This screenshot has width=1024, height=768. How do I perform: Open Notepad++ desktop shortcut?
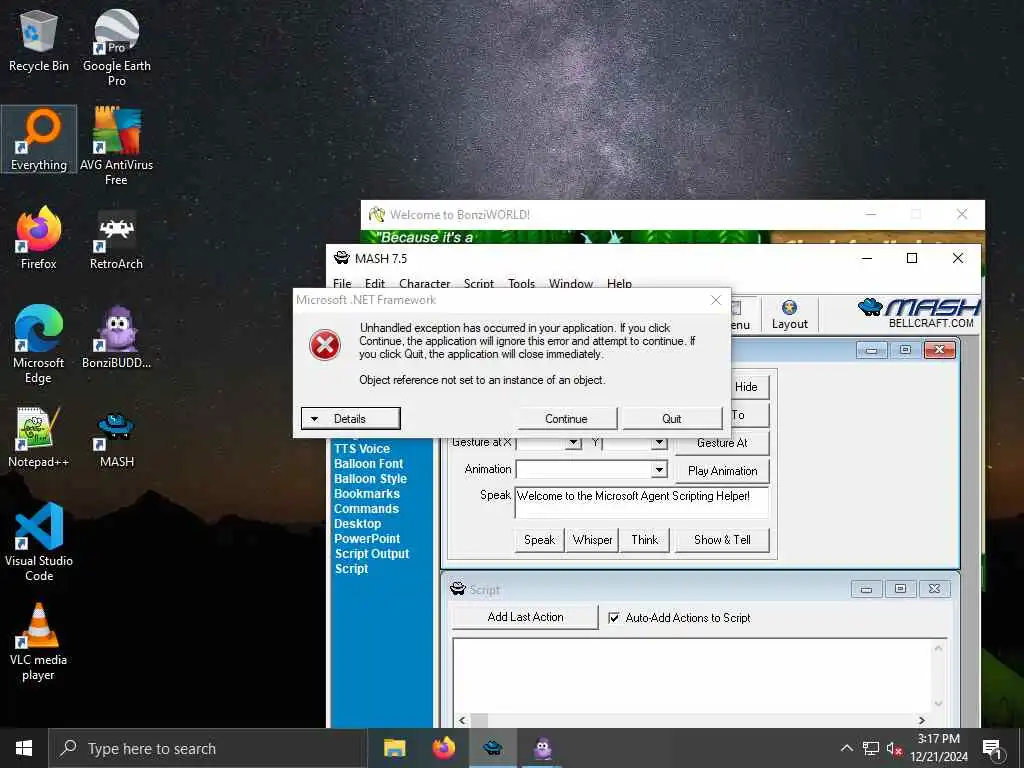39,436
